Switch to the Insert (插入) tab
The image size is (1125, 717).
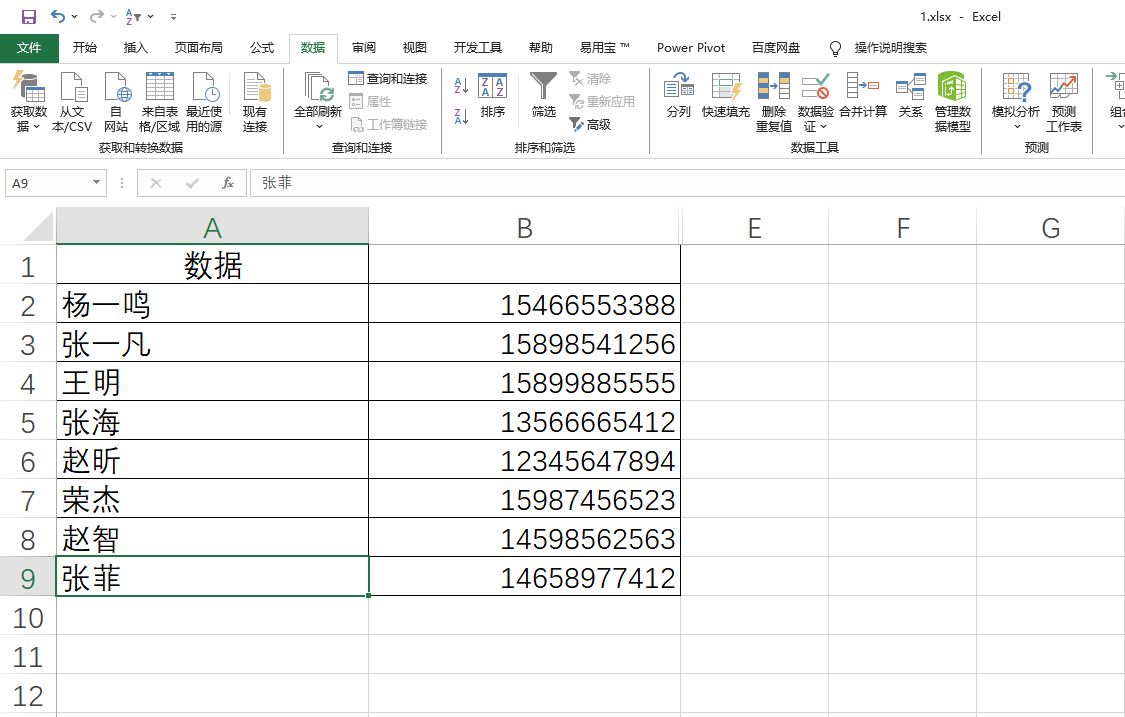coord(136,48)
